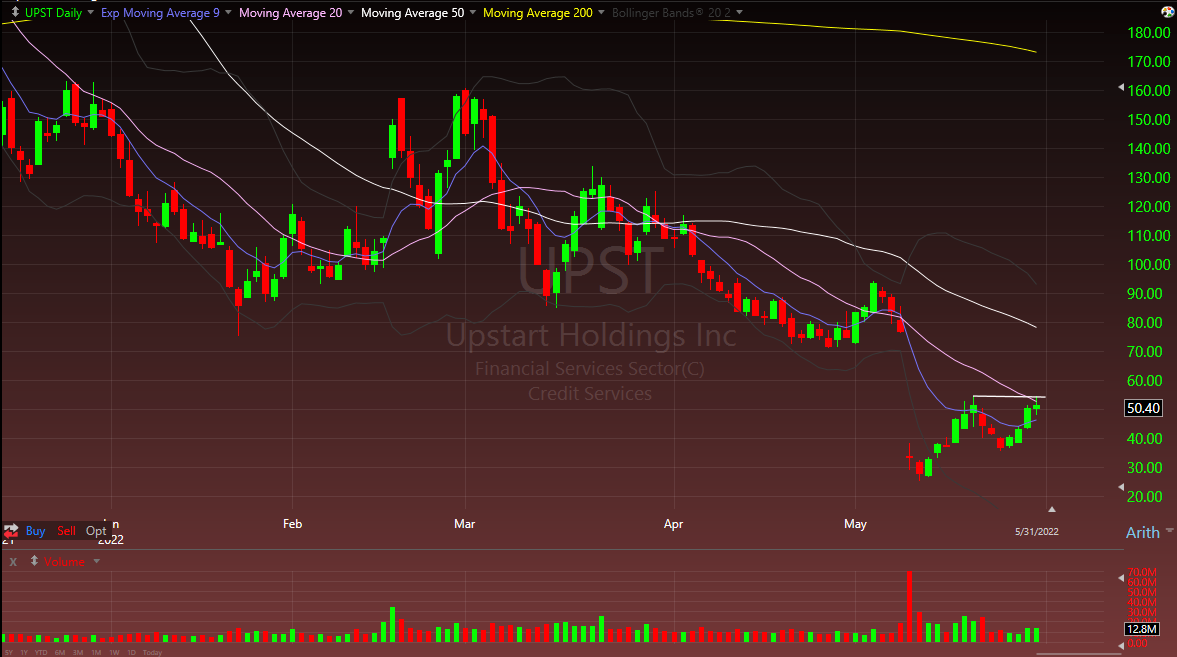1177x657 pixels.
Task: Click the move arrows icon beside Volume
Action: 34,561
